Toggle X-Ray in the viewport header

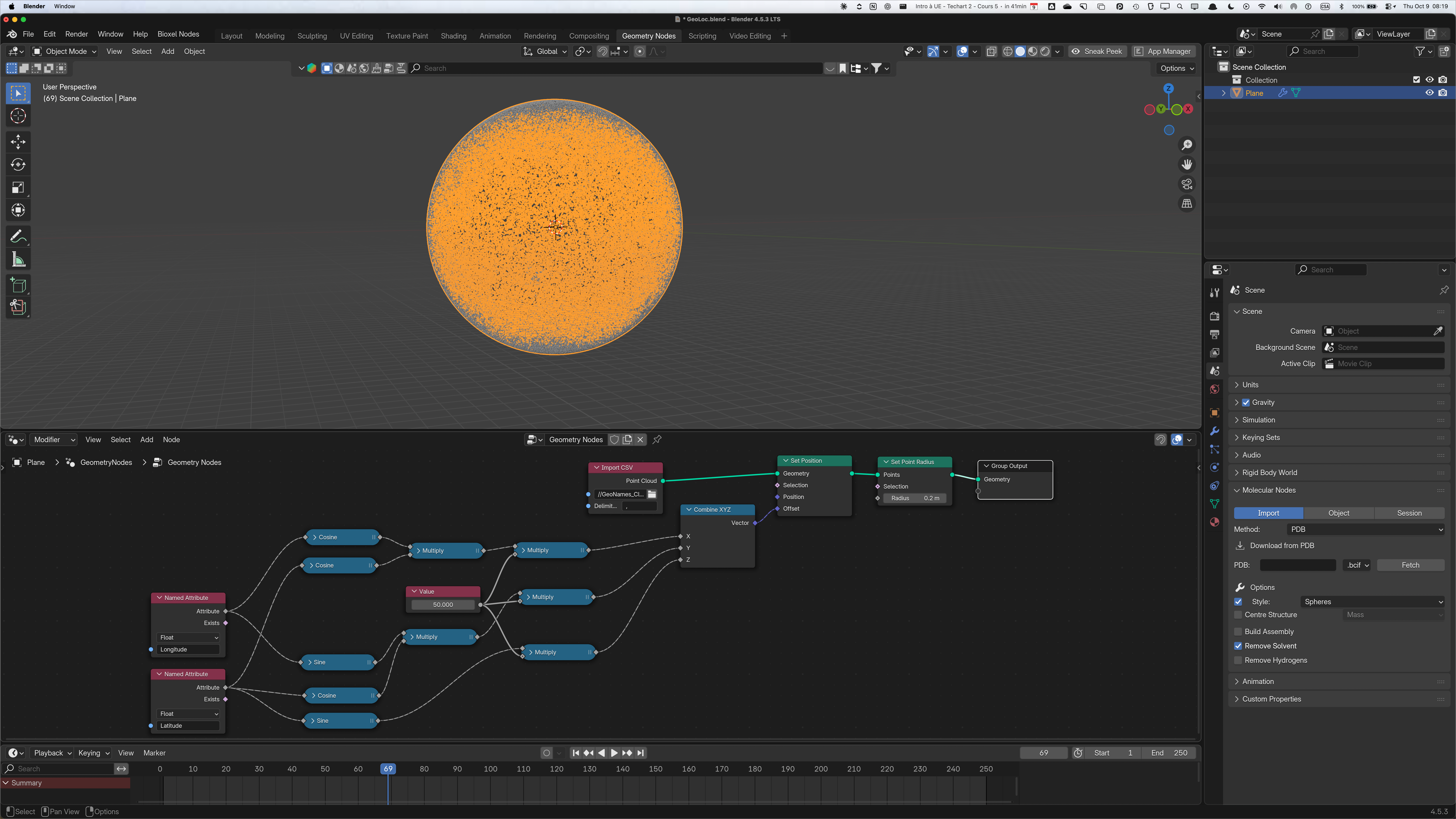pyautogui.click(x=991, y=51)
